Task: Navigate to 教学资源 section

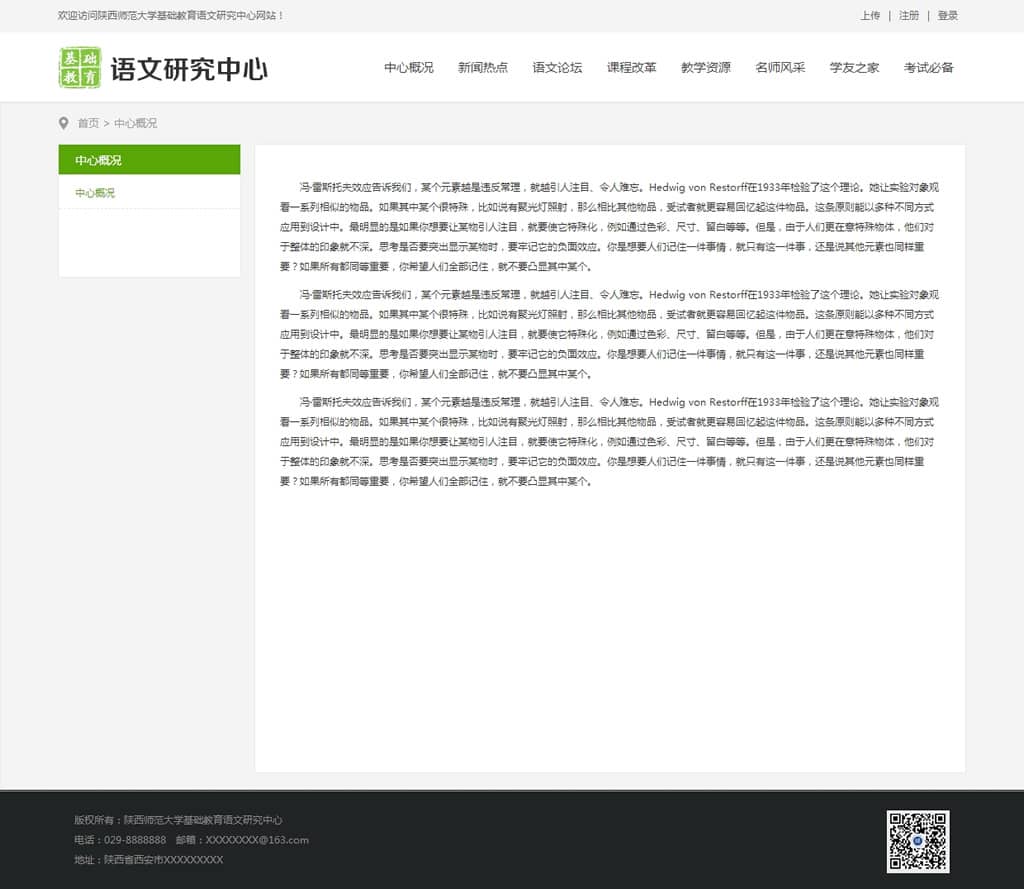Action: [706, 68]
